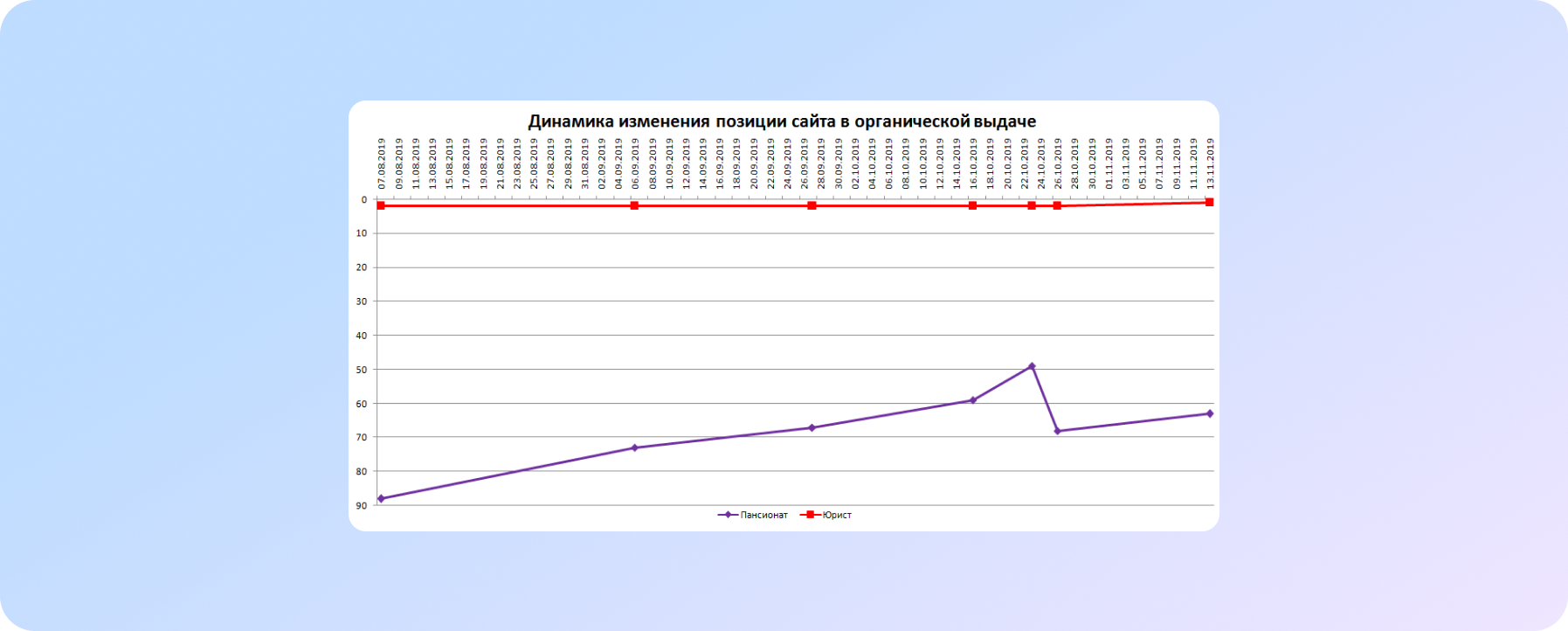Click the purple Пансионат point at value 59
Screen dimensions: 1568x631
pyautogui.click(x=972, y=400)
